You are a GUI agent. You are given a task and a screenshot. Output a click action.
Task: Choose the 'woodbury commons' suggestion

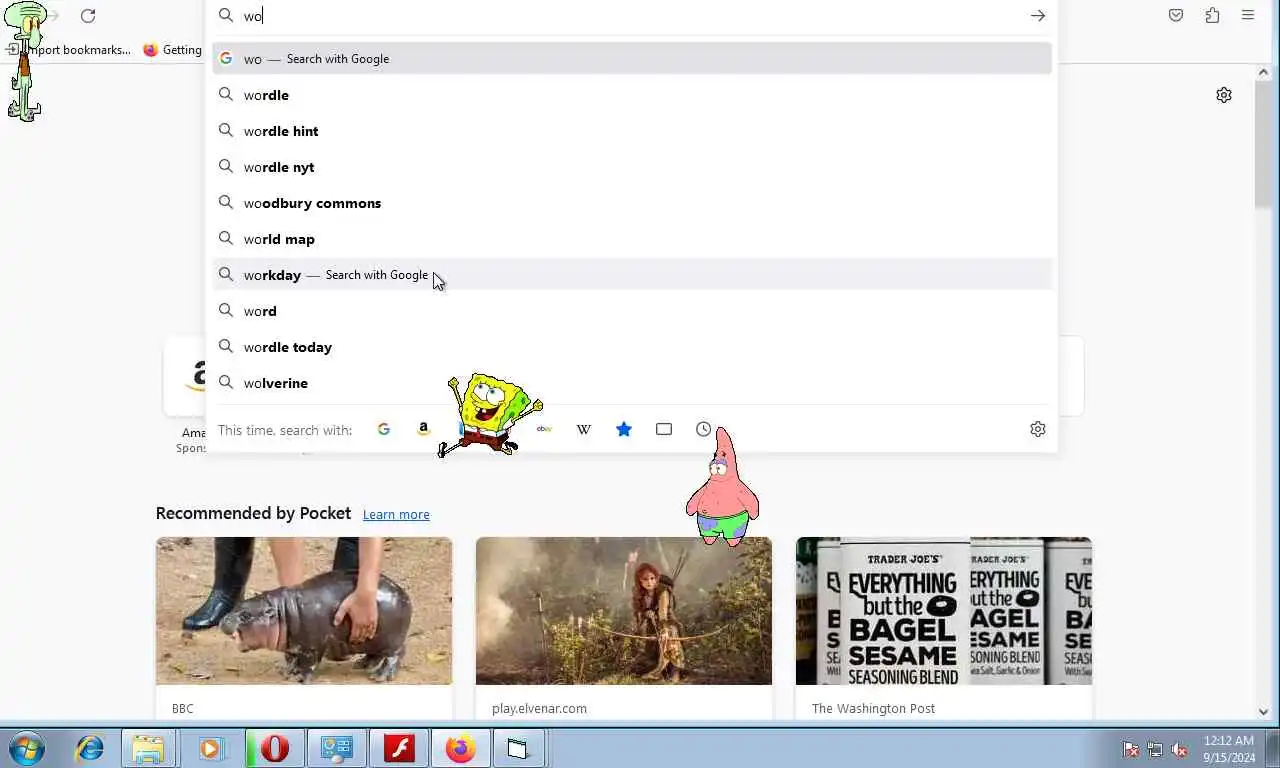click(x=632, y=203)
